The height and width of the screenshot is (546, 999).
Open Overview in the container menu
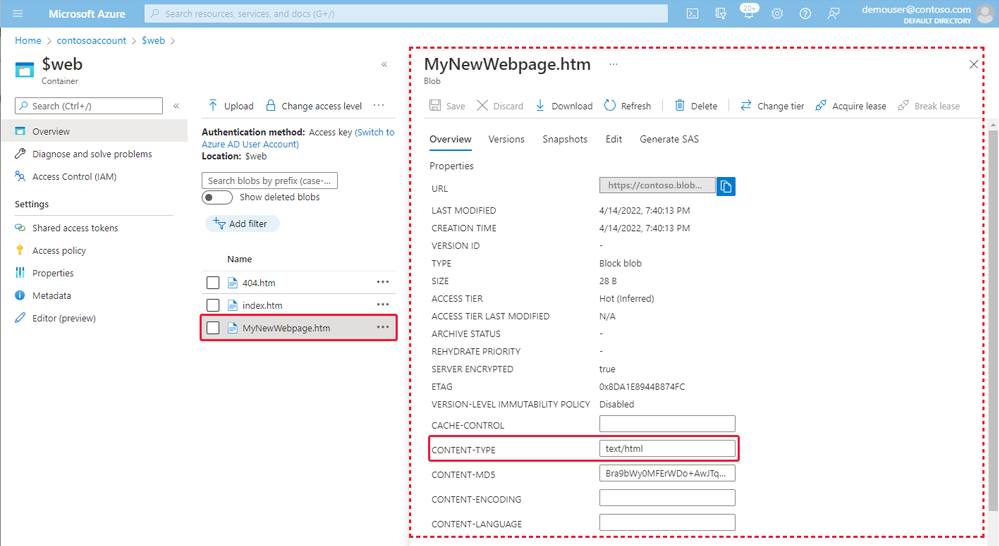tap(94, 131)
